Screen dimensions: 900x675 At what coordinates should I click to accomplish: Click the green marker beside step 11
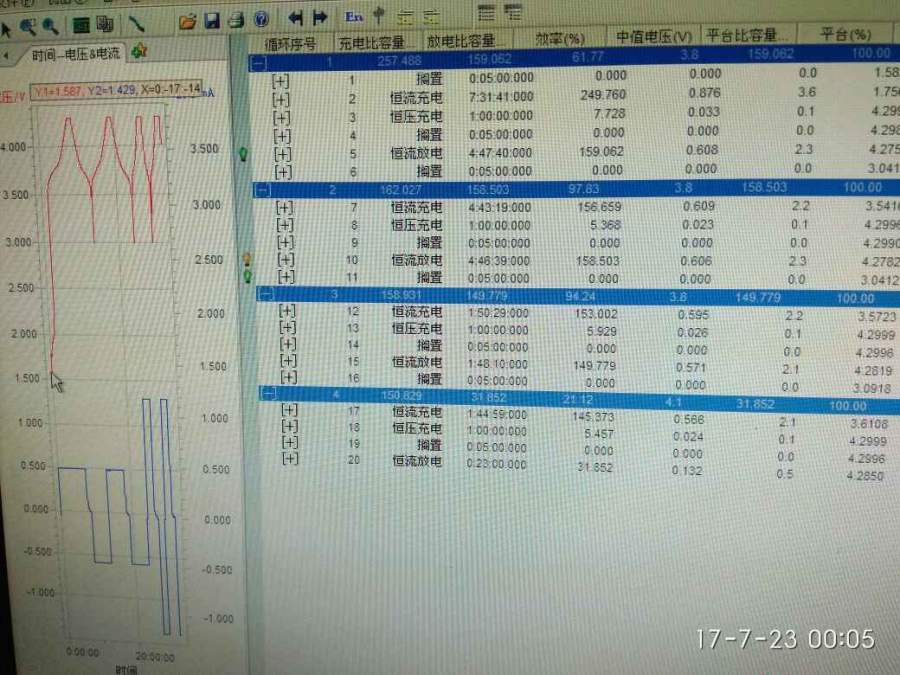pos(247,277)
